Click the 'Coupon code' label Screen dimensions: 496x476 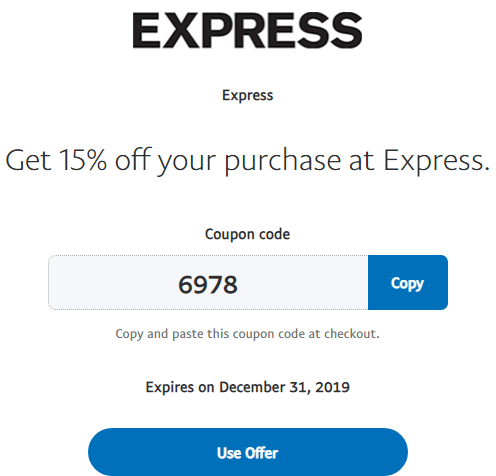click(247, 234)
